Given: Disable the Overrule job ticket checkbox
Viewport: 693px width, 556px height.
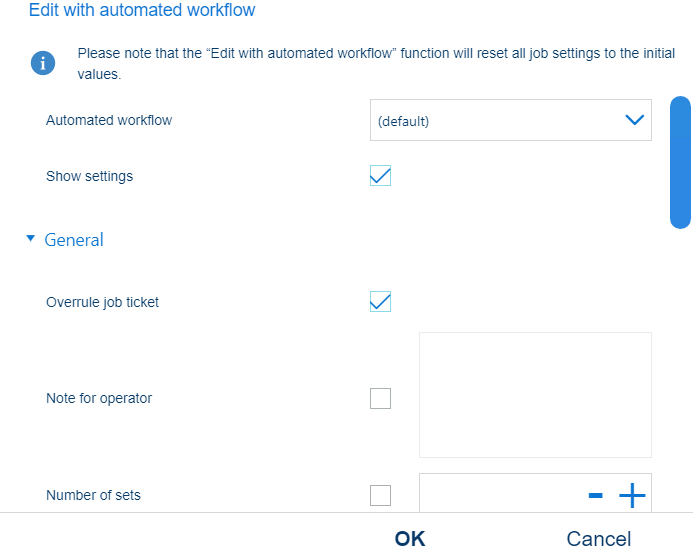Looking at the screenshot, I should [x=380, y=302].
